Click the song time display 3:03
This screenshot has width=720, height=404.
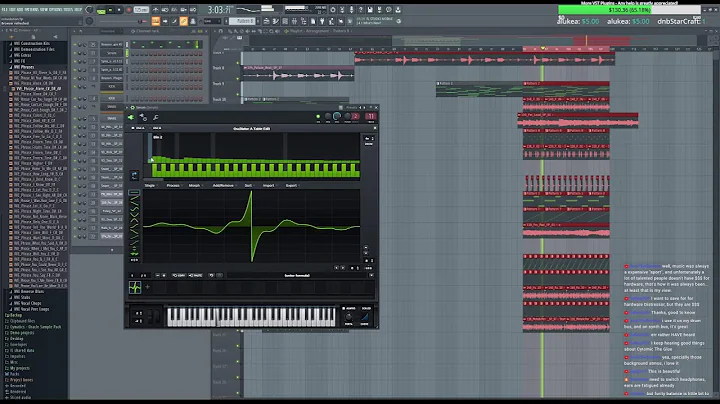[219, 10]
